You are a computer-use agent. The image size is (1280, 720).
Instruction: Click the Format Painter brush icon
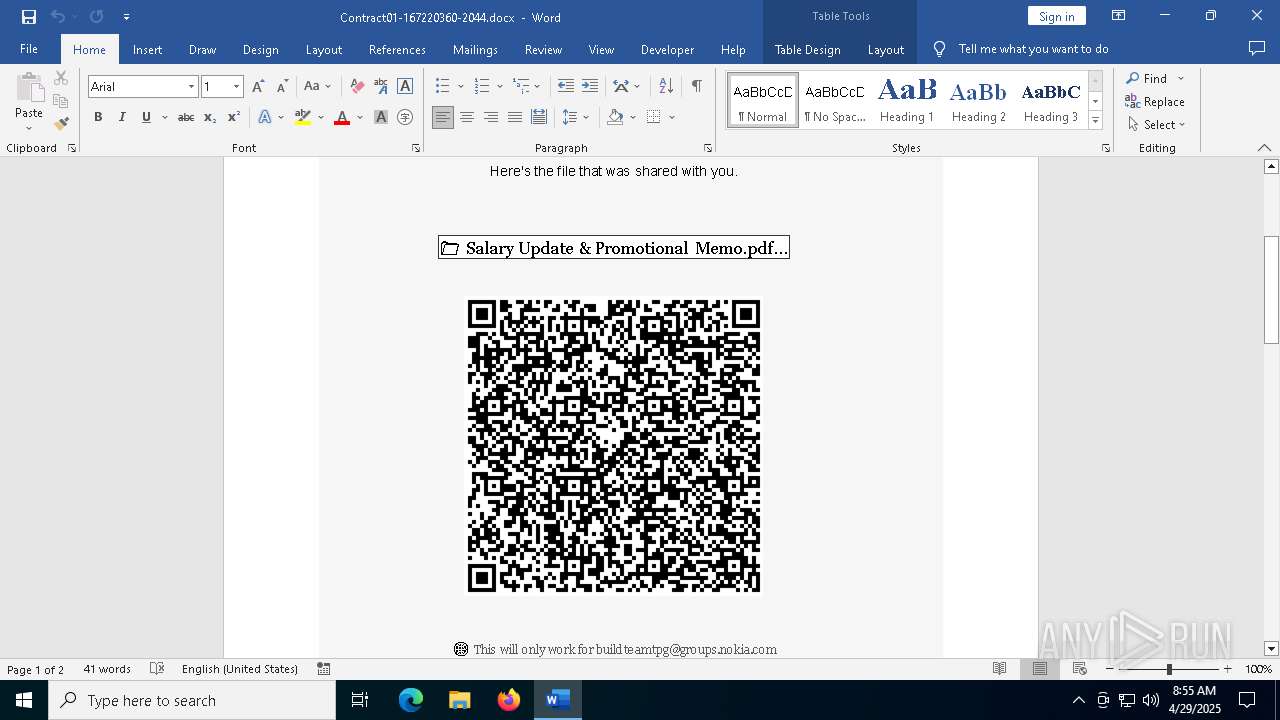[61, 124]
